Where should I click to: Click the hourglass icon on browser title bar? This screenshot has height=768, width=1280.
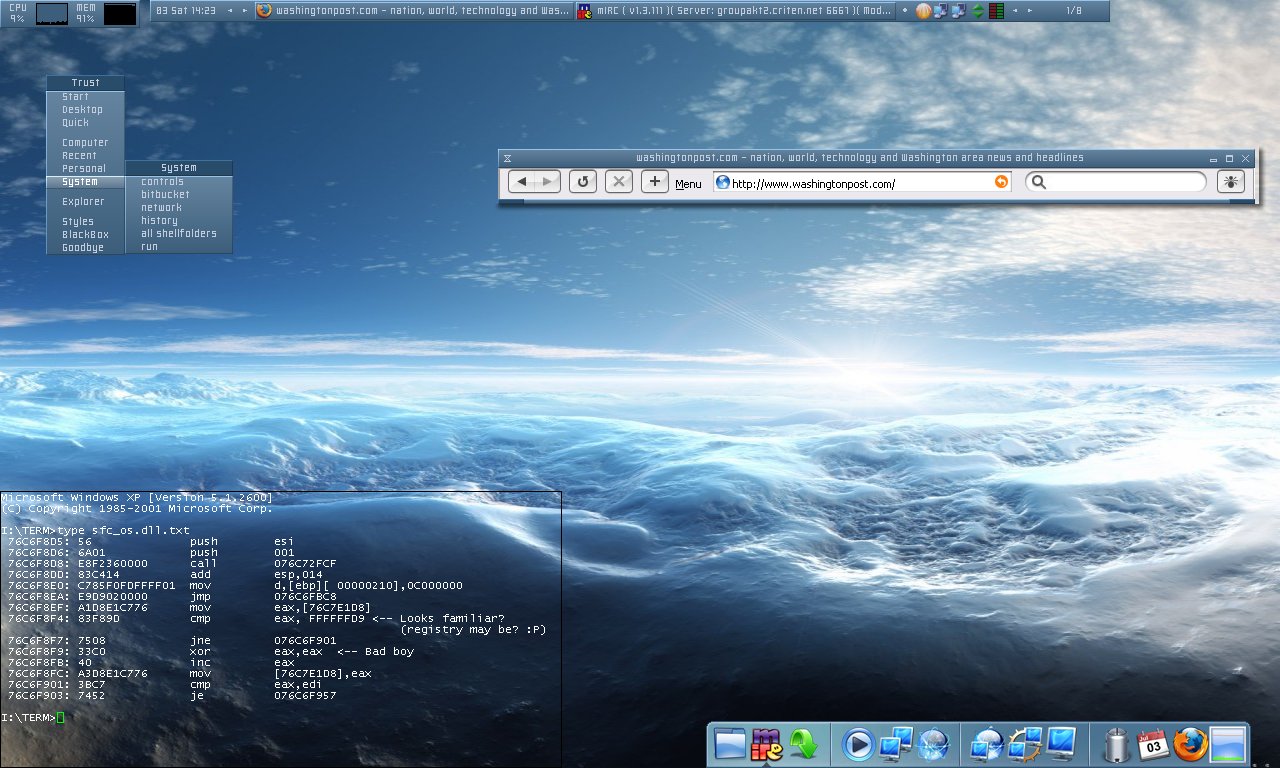(x=507, y=158)
